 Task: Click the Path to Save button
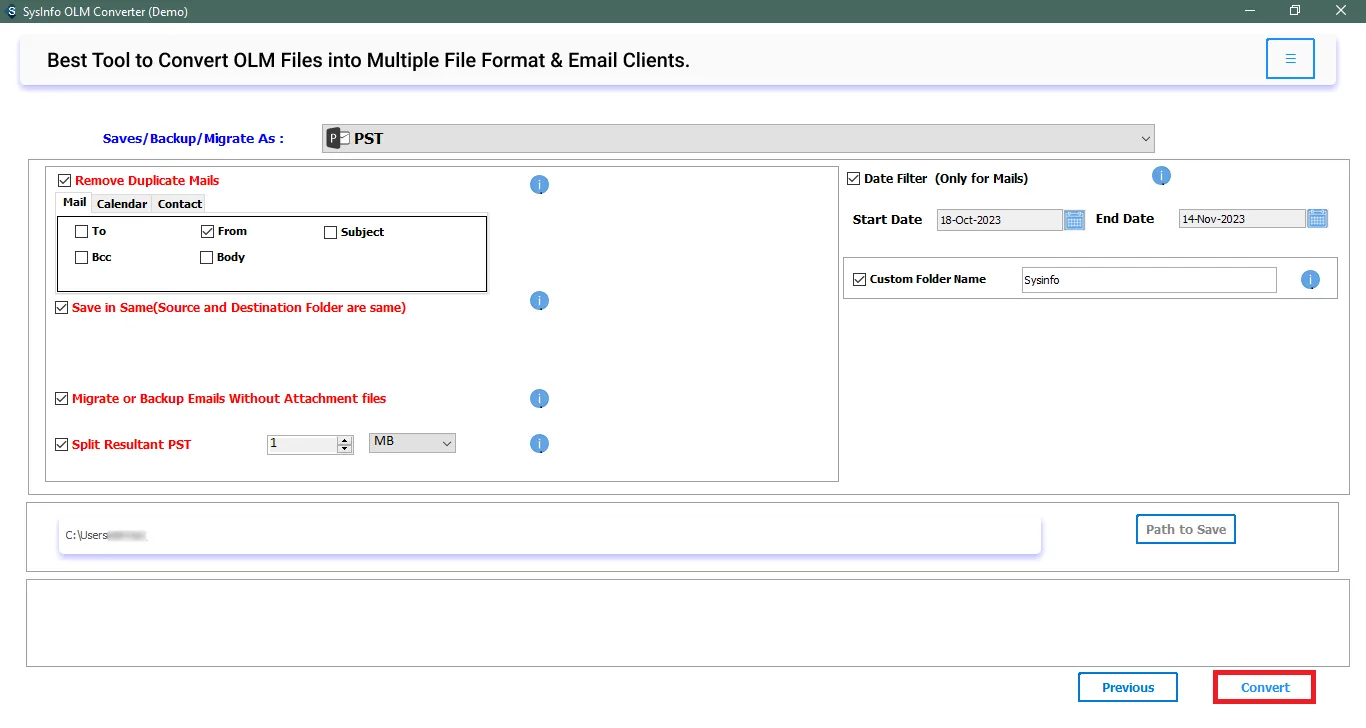1185,530
